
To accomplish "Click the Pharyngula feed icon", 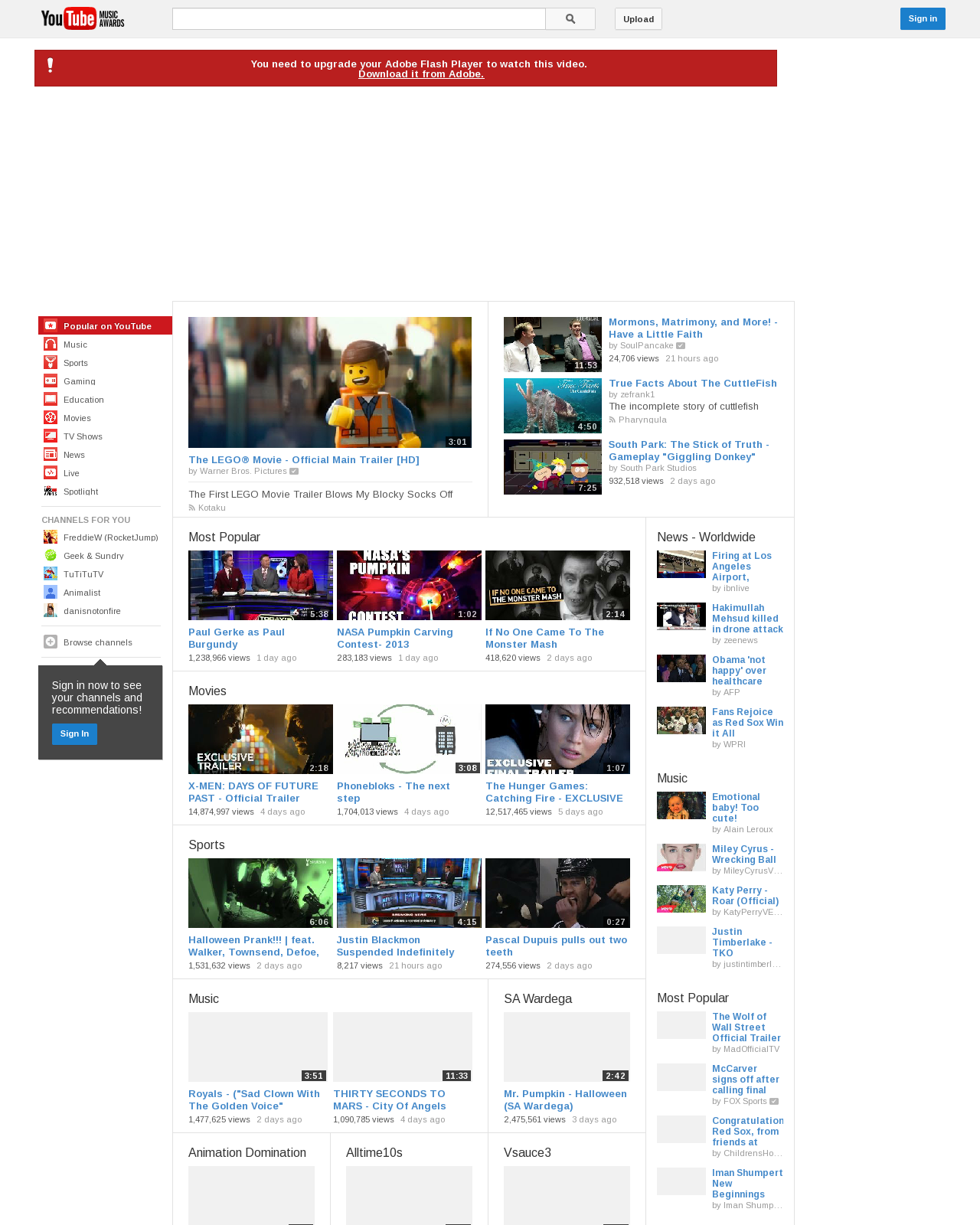I will tap(612, 420).
